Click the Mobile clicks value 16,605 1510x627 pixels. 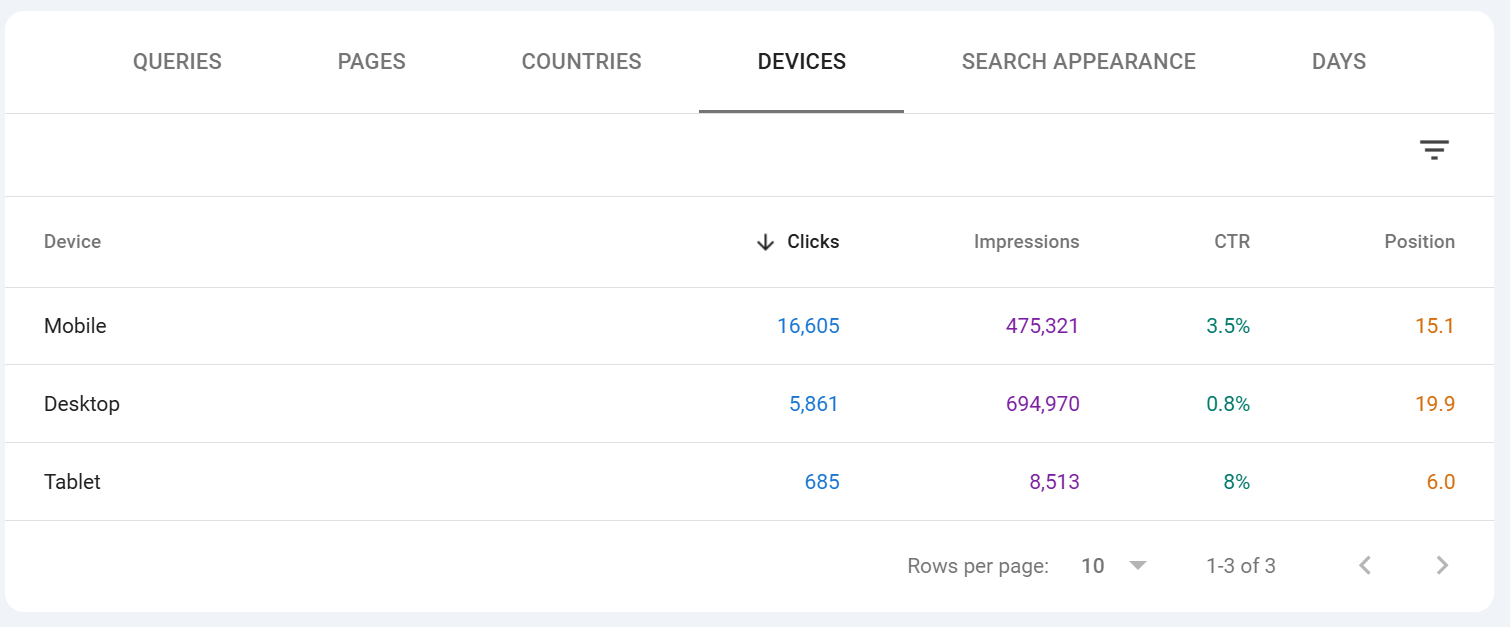pyautogui.click(x=808, y=326)
